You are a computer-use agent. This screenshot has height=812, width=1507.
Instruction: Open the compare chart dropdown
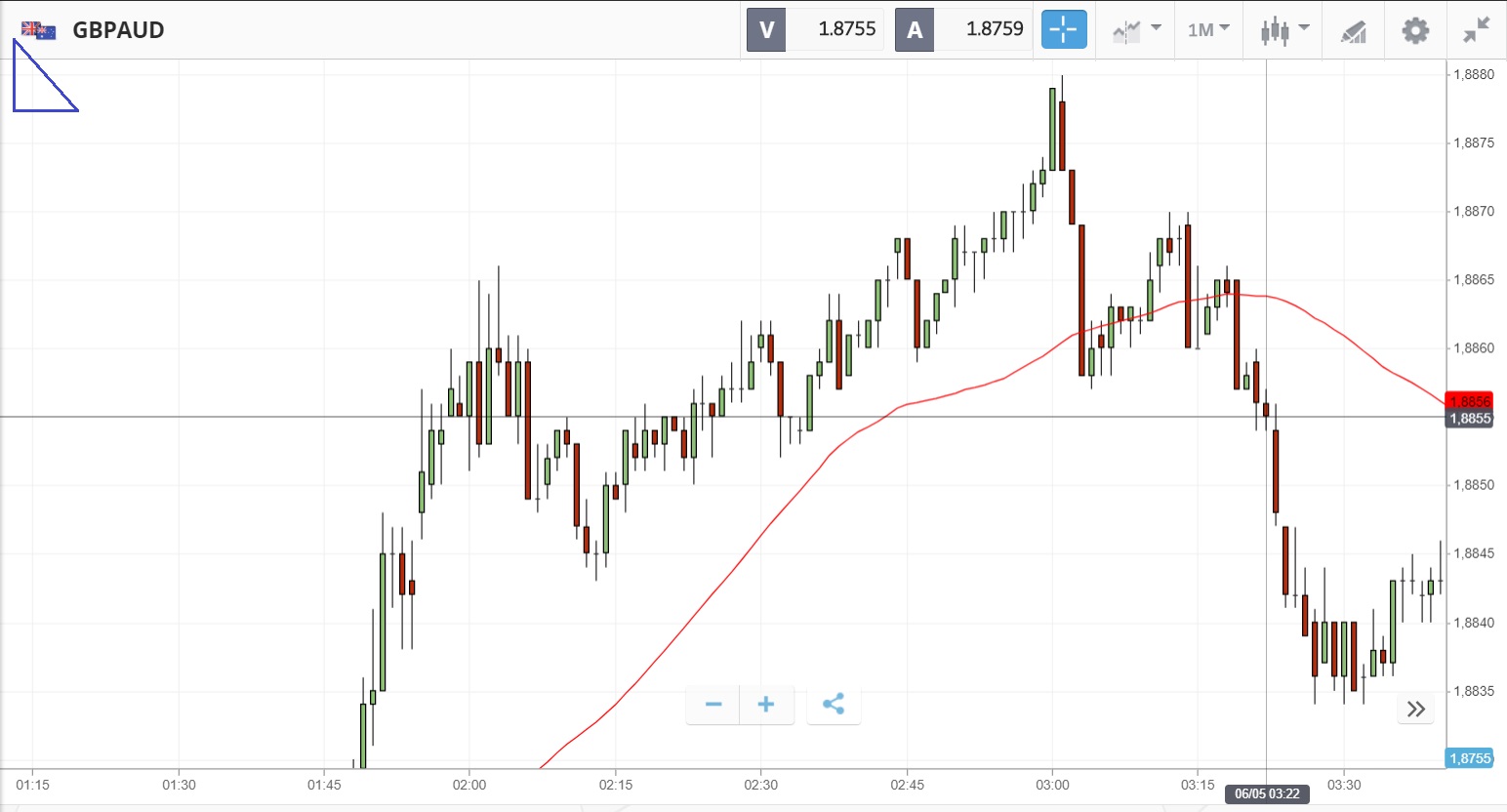[1137, 30]
